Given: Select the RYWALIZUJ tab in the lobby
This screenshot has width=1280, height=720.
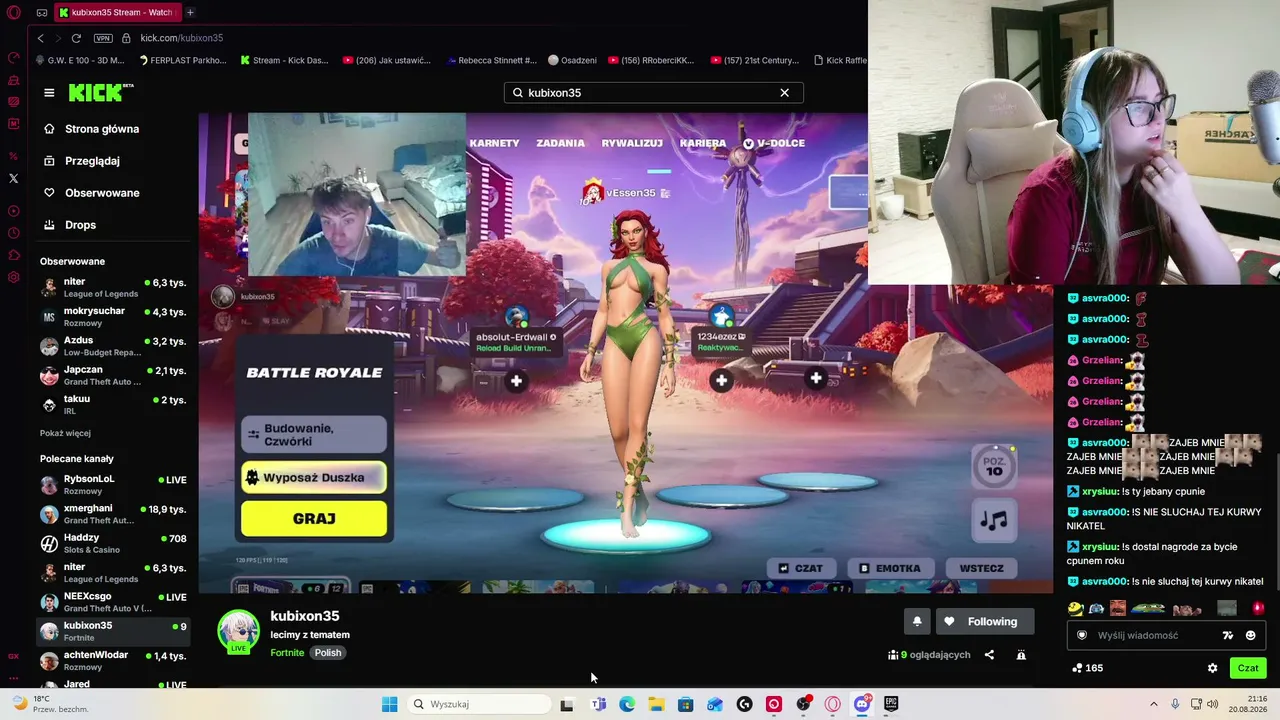Looking at the screenshot, I should (x=632, y=143).
